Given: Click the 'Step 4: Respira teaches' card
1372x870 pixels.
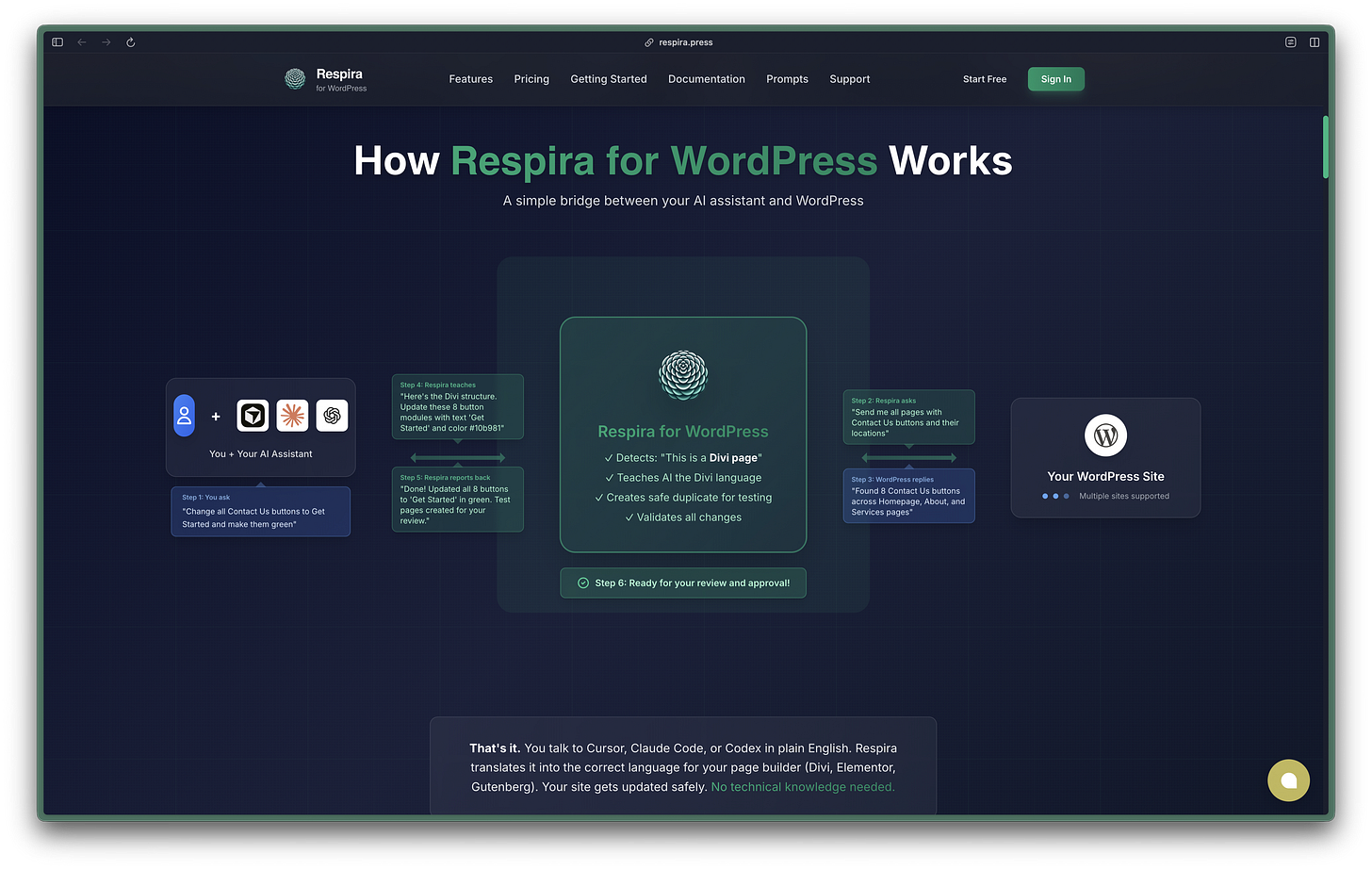Looking at the screenshot, I should click(458, 407).
